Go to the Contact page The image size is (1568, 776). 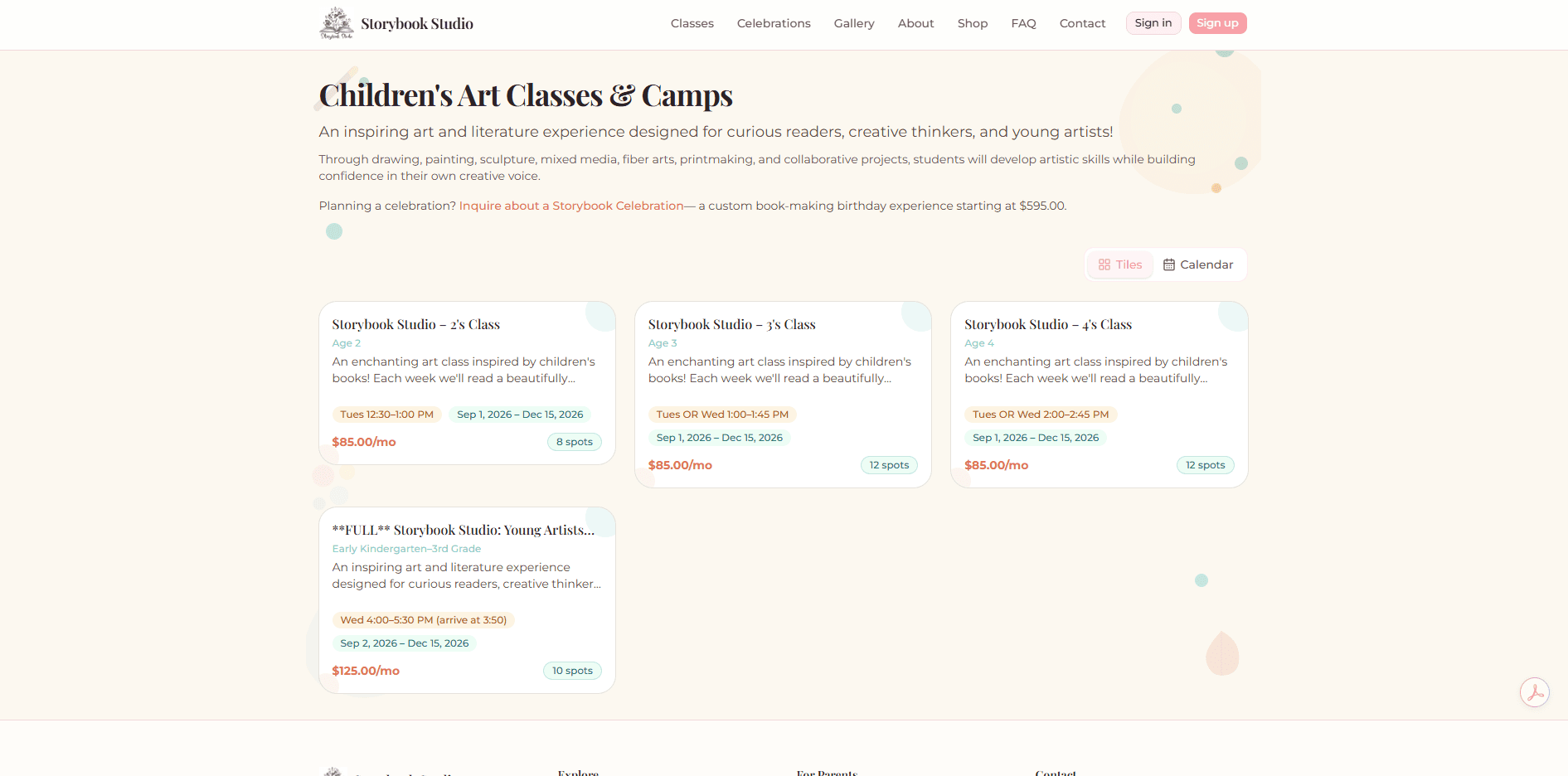point(1083,23)
